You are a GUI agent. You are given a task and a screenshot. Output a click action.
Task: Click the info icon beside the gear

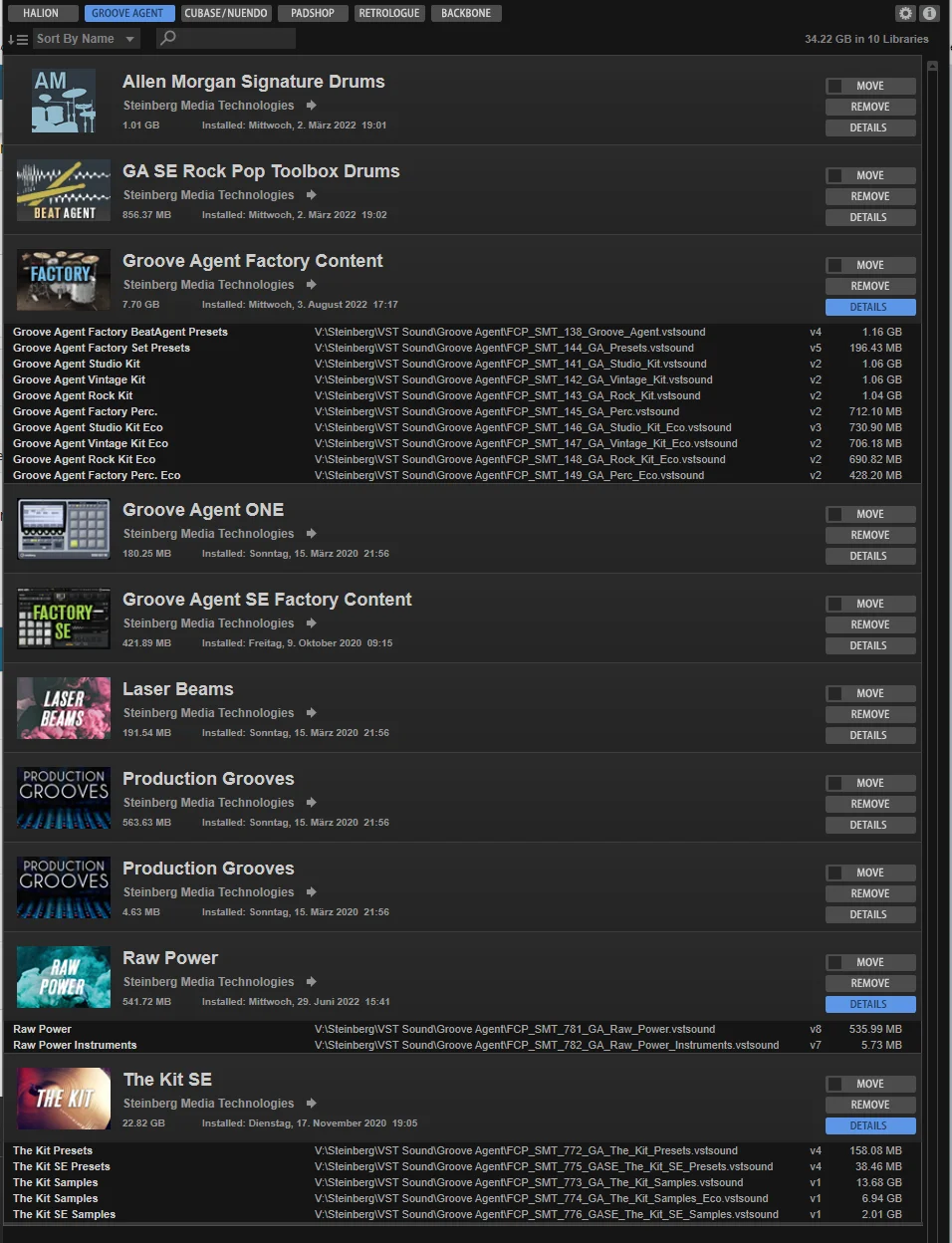(x=929, y=13)
